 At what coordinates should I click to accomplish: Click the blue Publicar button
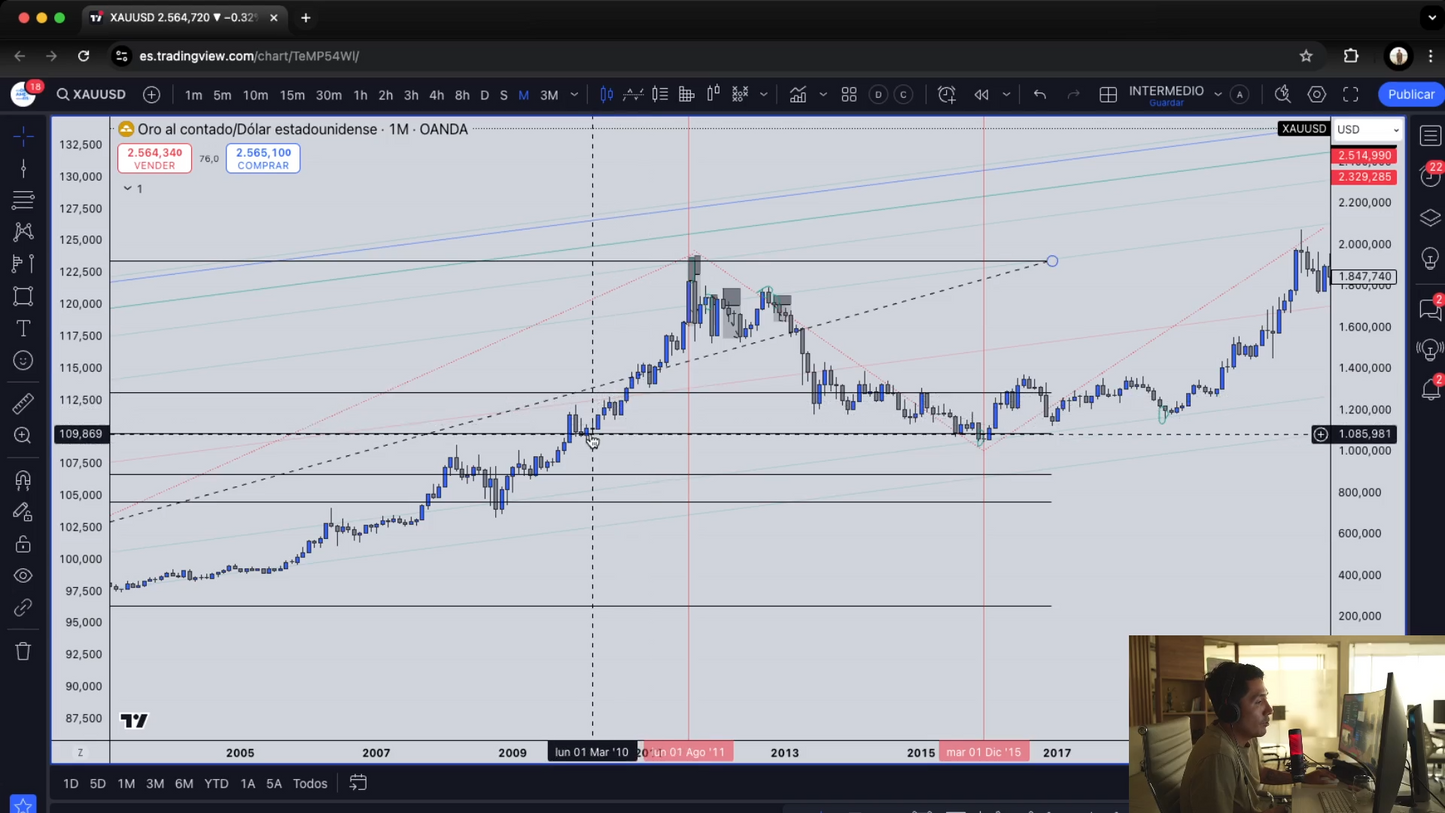tap(1410, 95)
